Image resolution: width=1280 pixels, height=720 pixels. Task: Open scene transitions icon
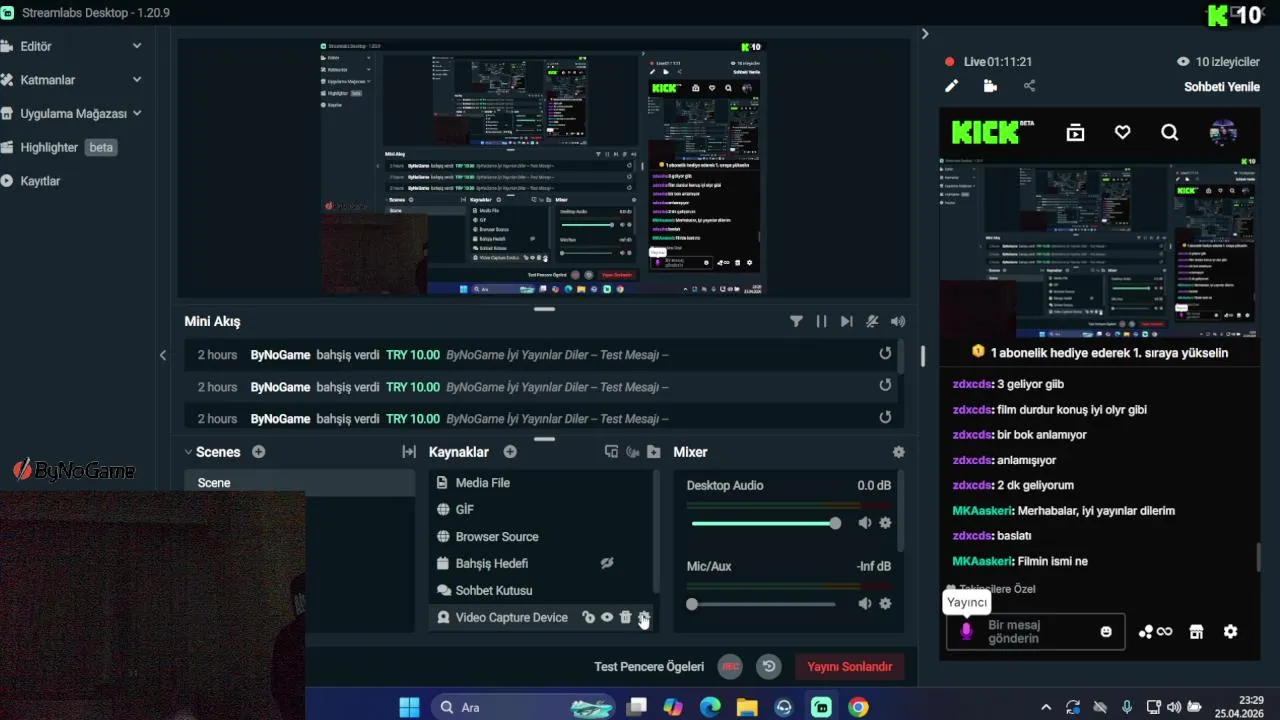[x=409, y=452]
